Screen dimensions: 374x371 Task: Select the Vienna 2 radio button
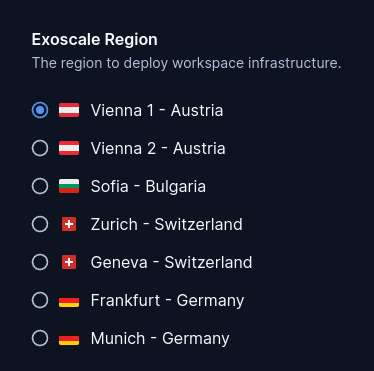click(x=40, y=148)
